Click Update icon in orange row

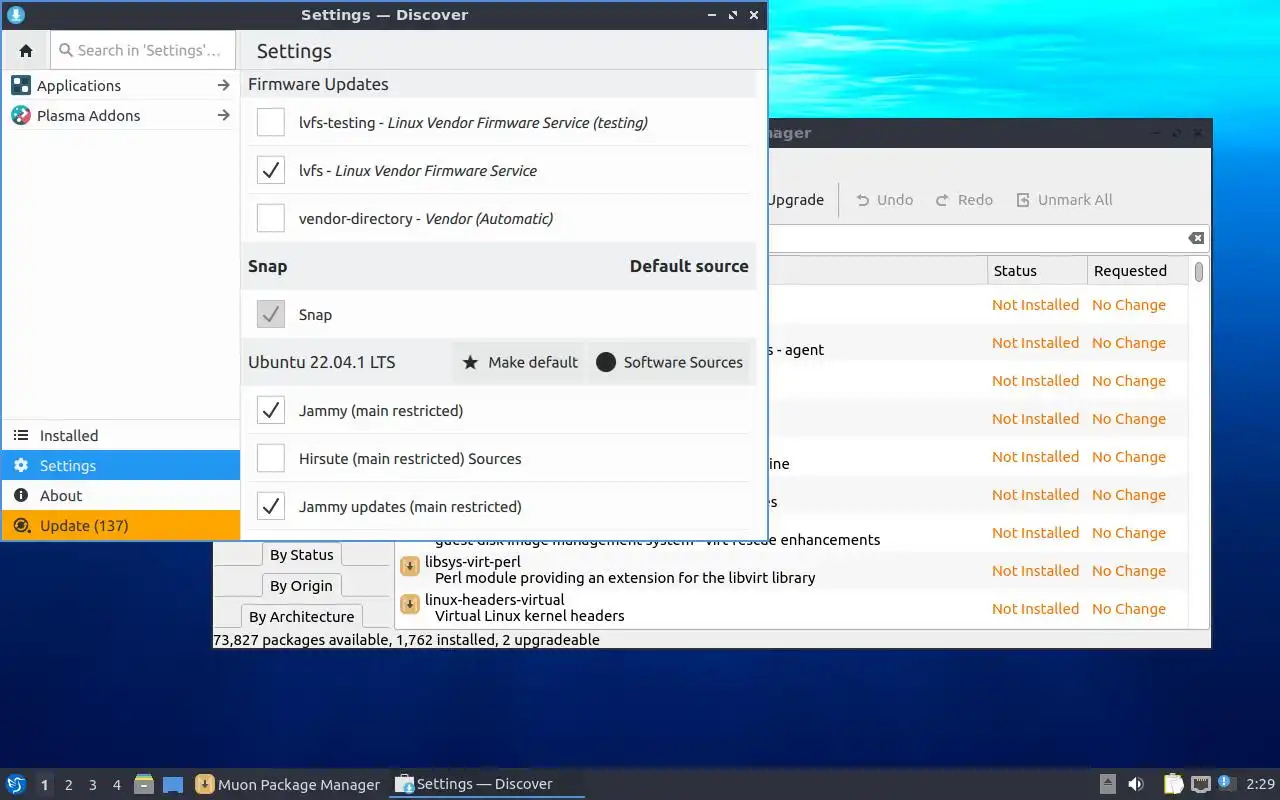(21, 526)
